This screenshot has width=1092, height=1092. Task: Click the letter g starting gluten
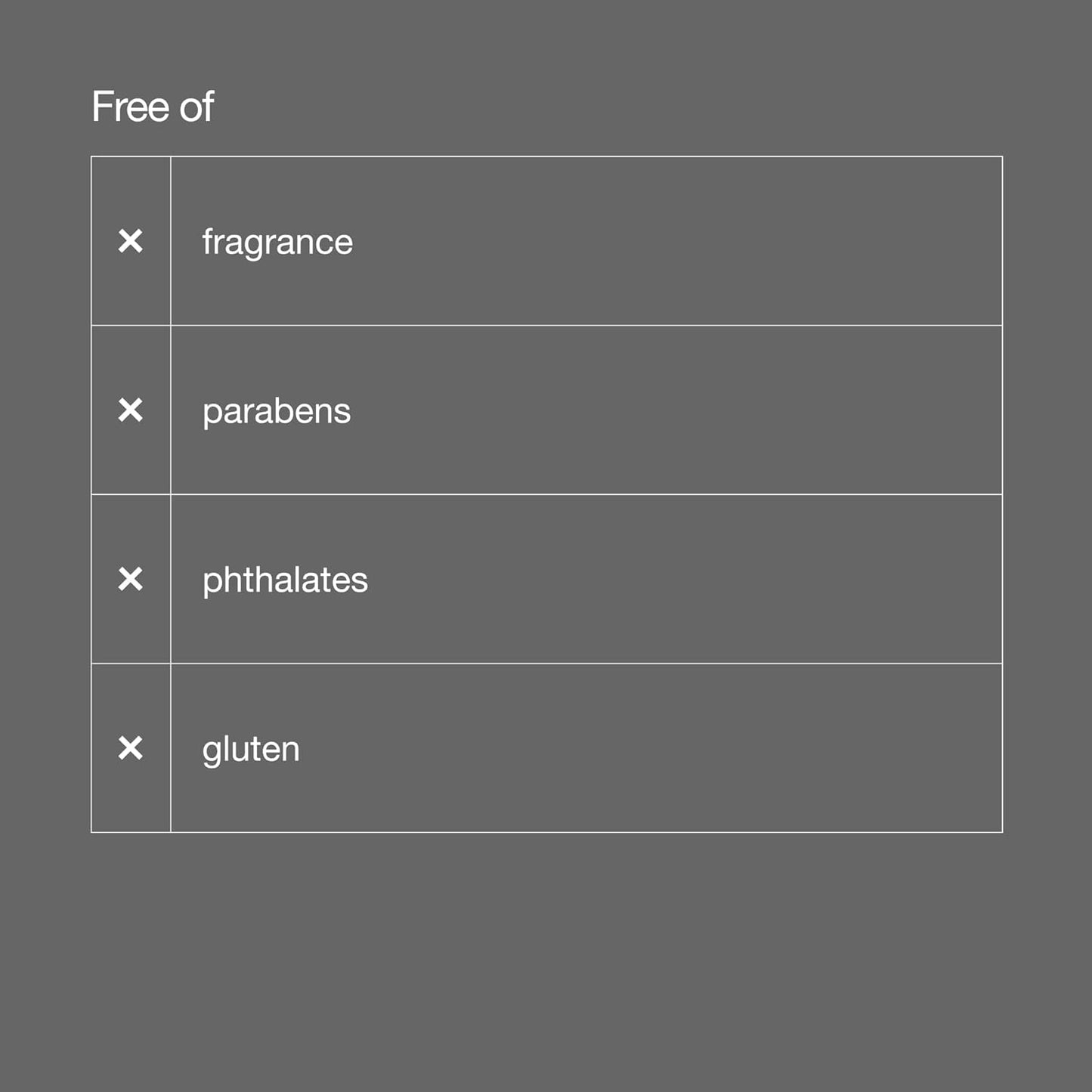(211, 751)
